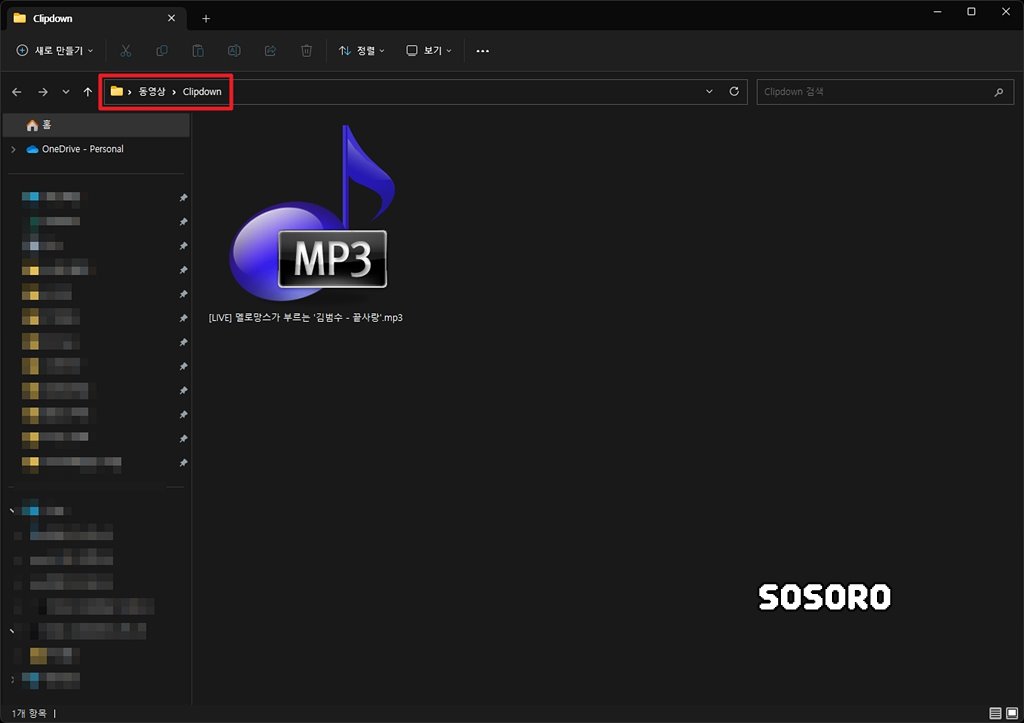
Task: Close the Clipdown tab
Action: click(x=171, y=18)
